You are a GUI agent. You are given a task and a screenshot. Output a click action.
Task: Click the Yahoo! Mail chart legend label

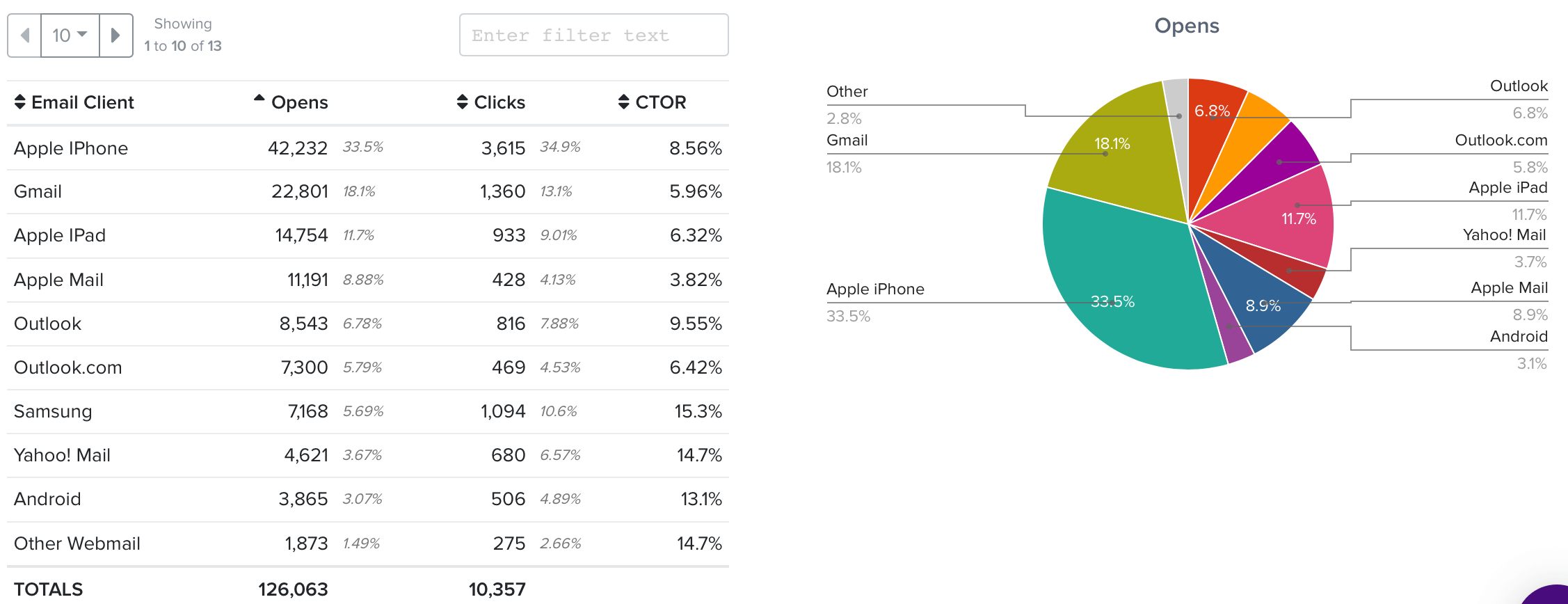coord(1504,235)
